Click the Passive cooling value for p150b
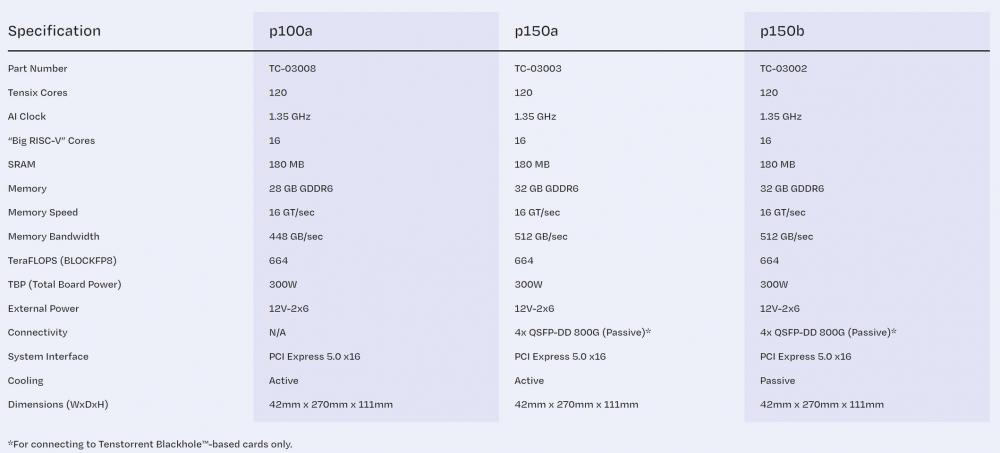The width and height of the screenshot is (1000, 453). (778, 381)
